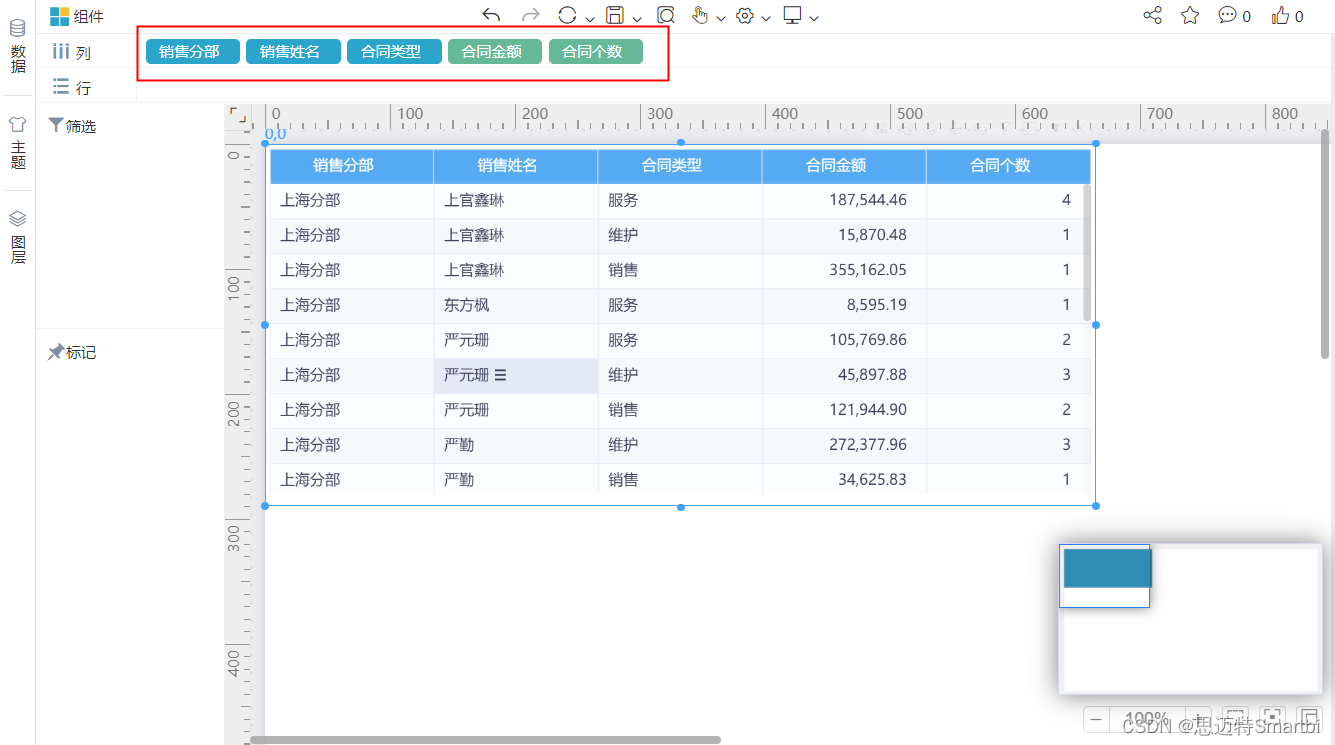1335x745 pixels.
Task: Click the 15,870.48 amount cell
Action: [844, 235]
